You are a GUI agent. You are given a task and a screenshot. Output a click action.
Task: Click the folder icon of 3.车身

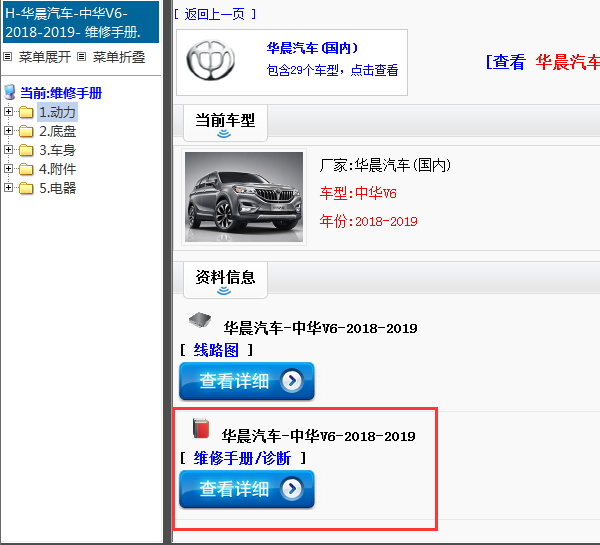26,150
